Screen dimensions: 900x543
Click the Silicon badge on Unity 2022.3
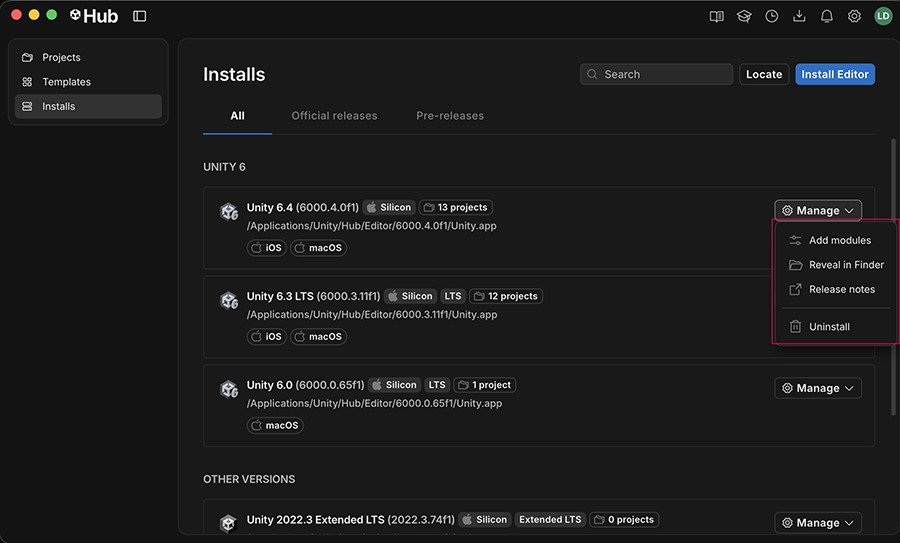coord(485,519)
